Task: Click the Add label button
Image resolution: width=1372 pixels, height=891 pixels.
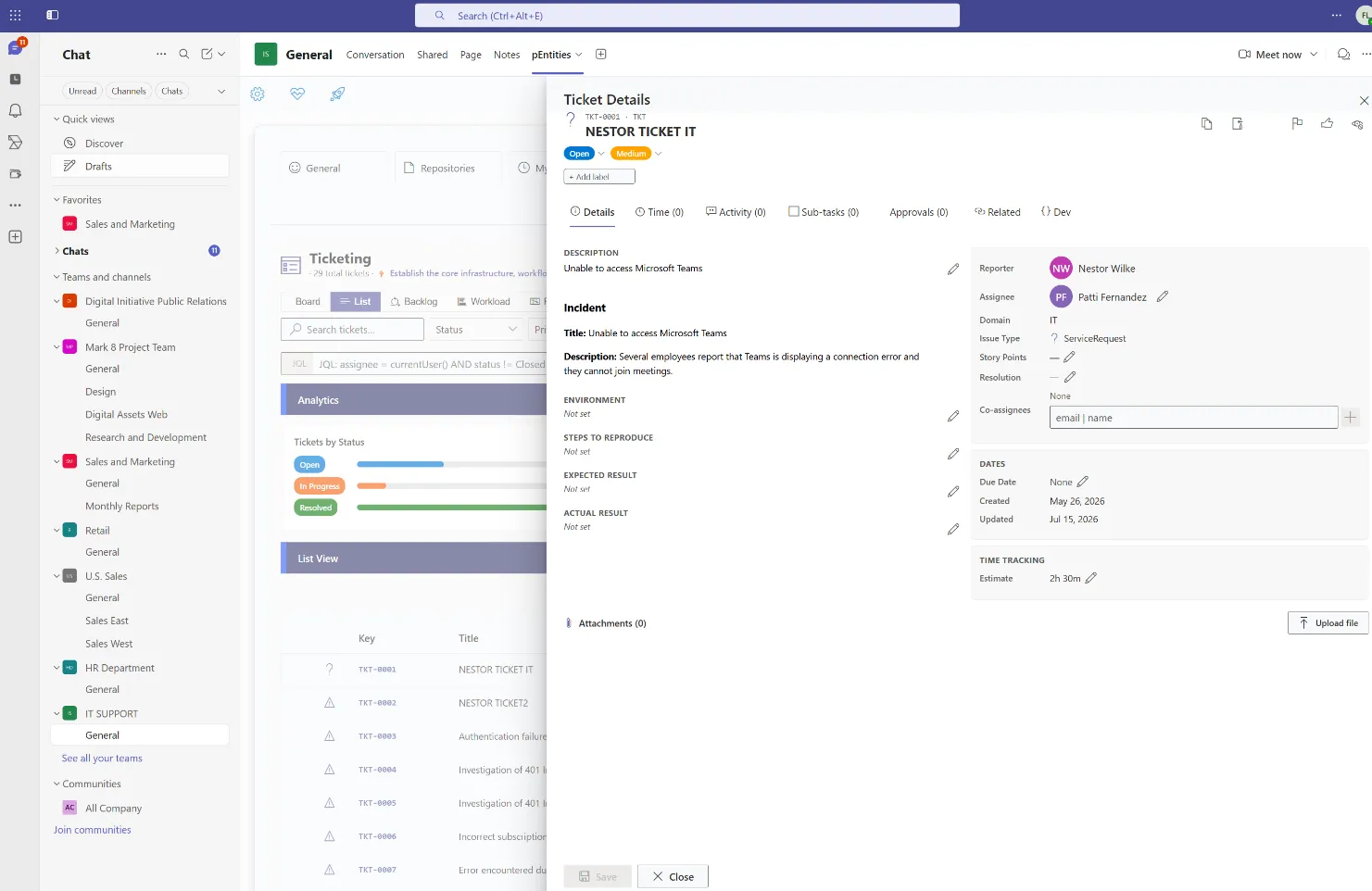Action: tap(599, 177)
